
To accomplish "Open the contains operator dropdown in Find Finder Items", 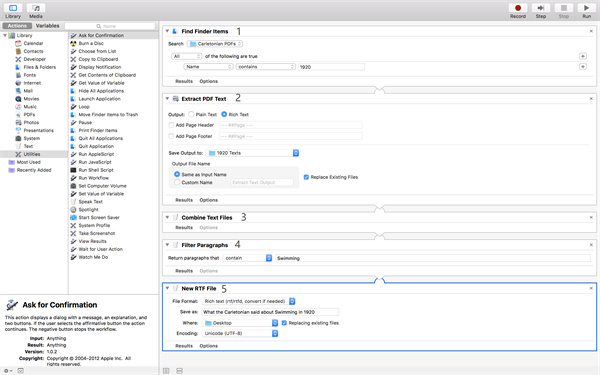I will coord(266,67).
